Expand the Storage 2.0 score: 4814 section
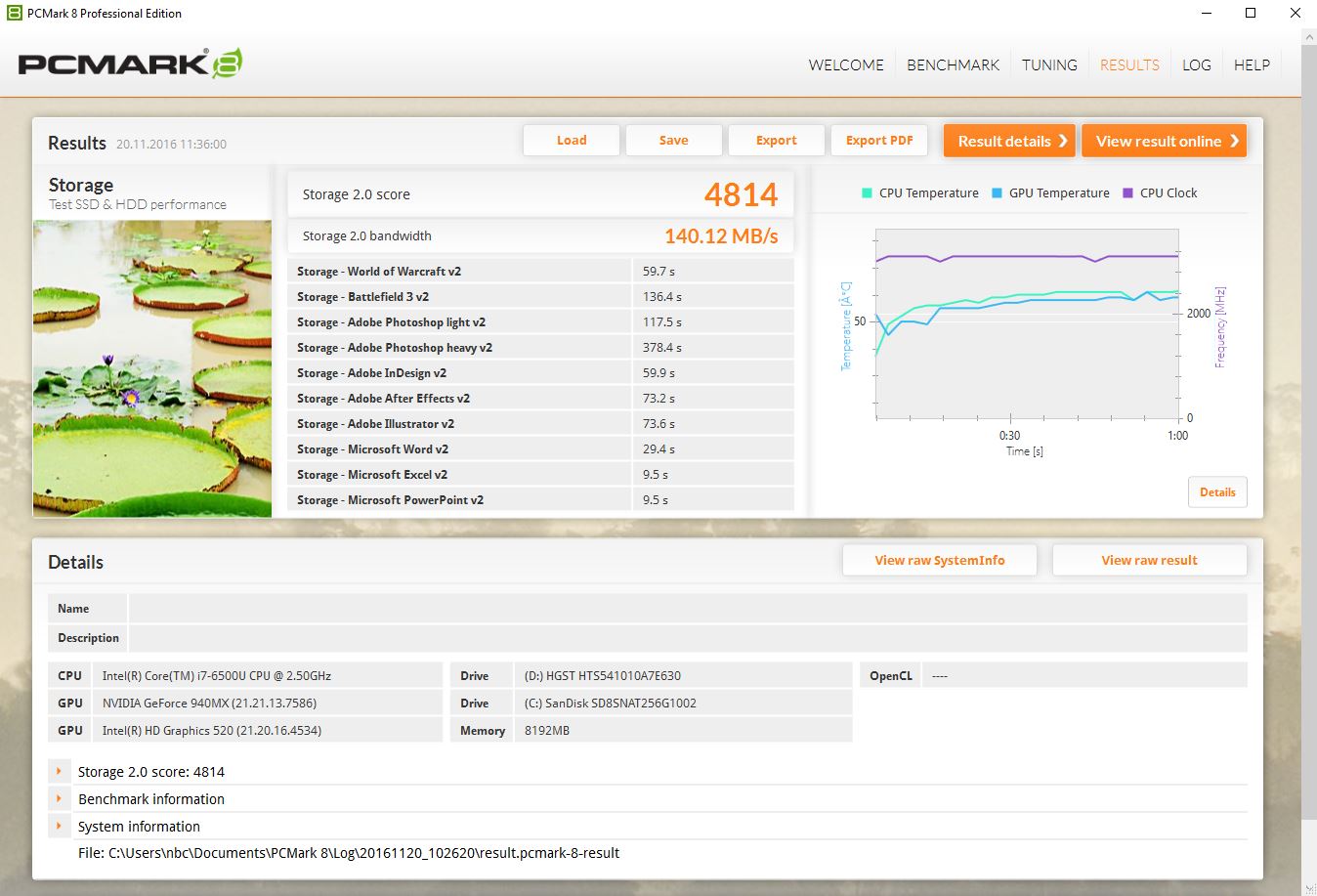Screen dimensions: 1317x896 click(x=60, y=771)
